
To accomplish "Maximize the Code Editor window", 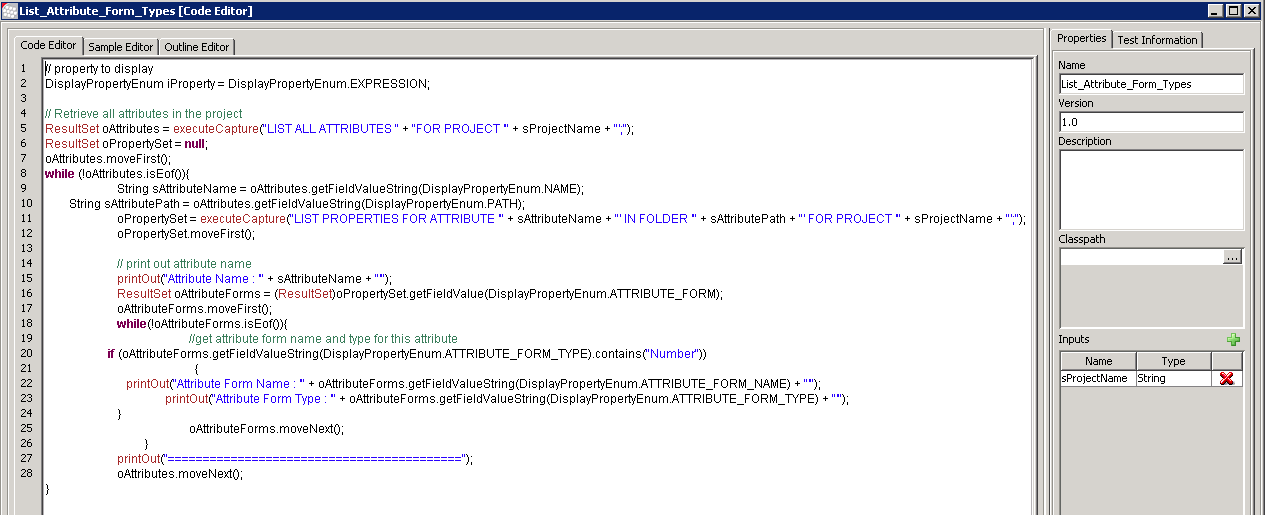I will pyautogui.click(x=1234, y=11).
